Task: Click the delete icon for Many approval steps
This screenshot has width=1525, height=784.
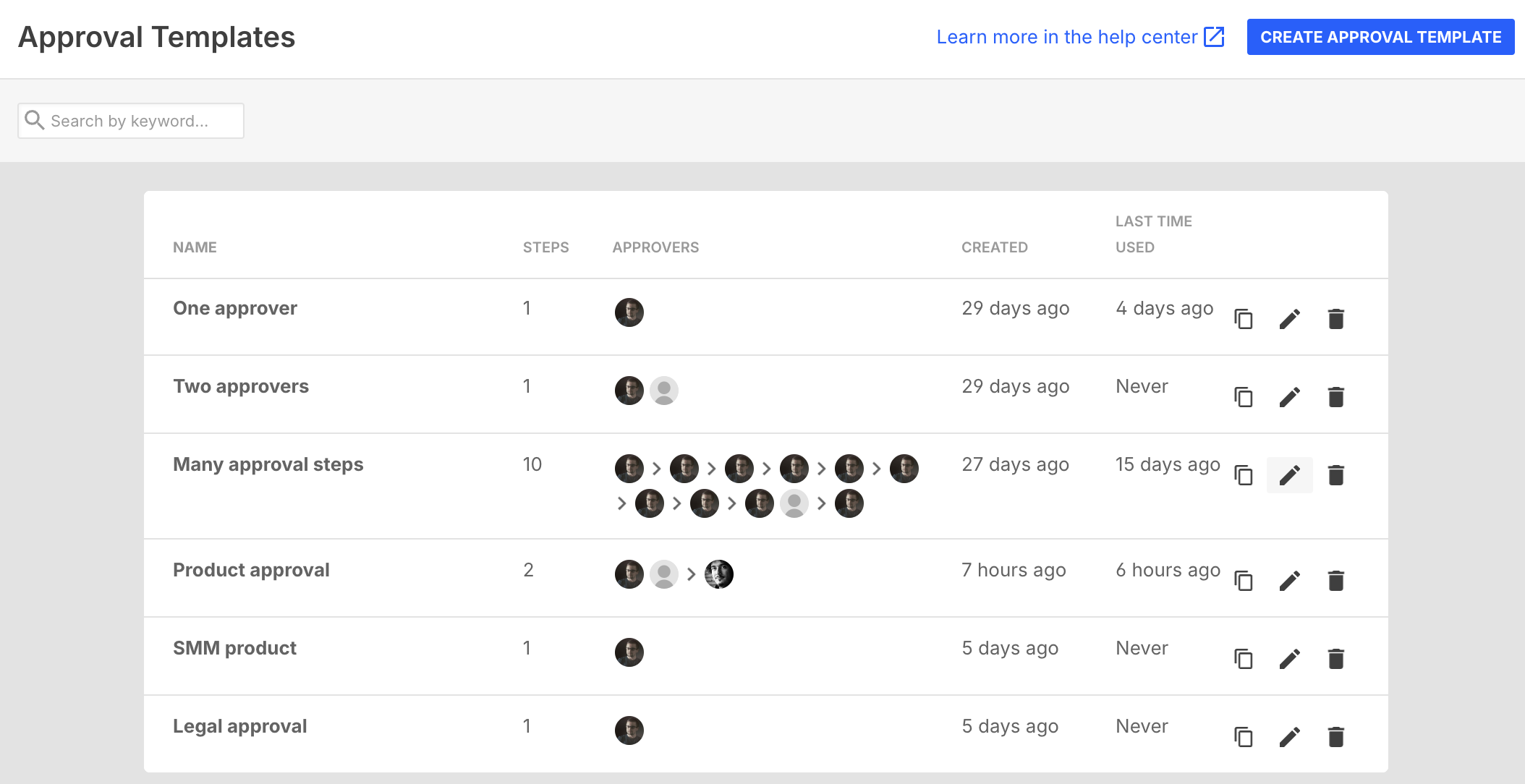Action: pos(1336,474)
